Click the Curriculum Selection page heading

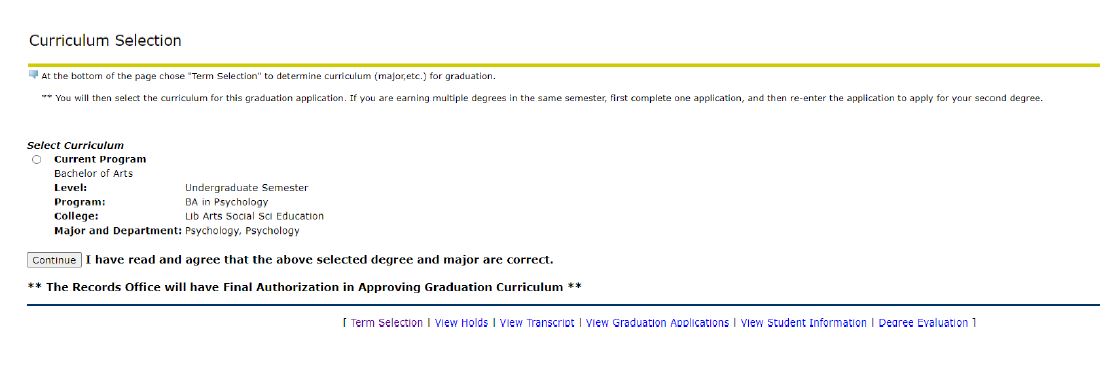pos(105,41)
